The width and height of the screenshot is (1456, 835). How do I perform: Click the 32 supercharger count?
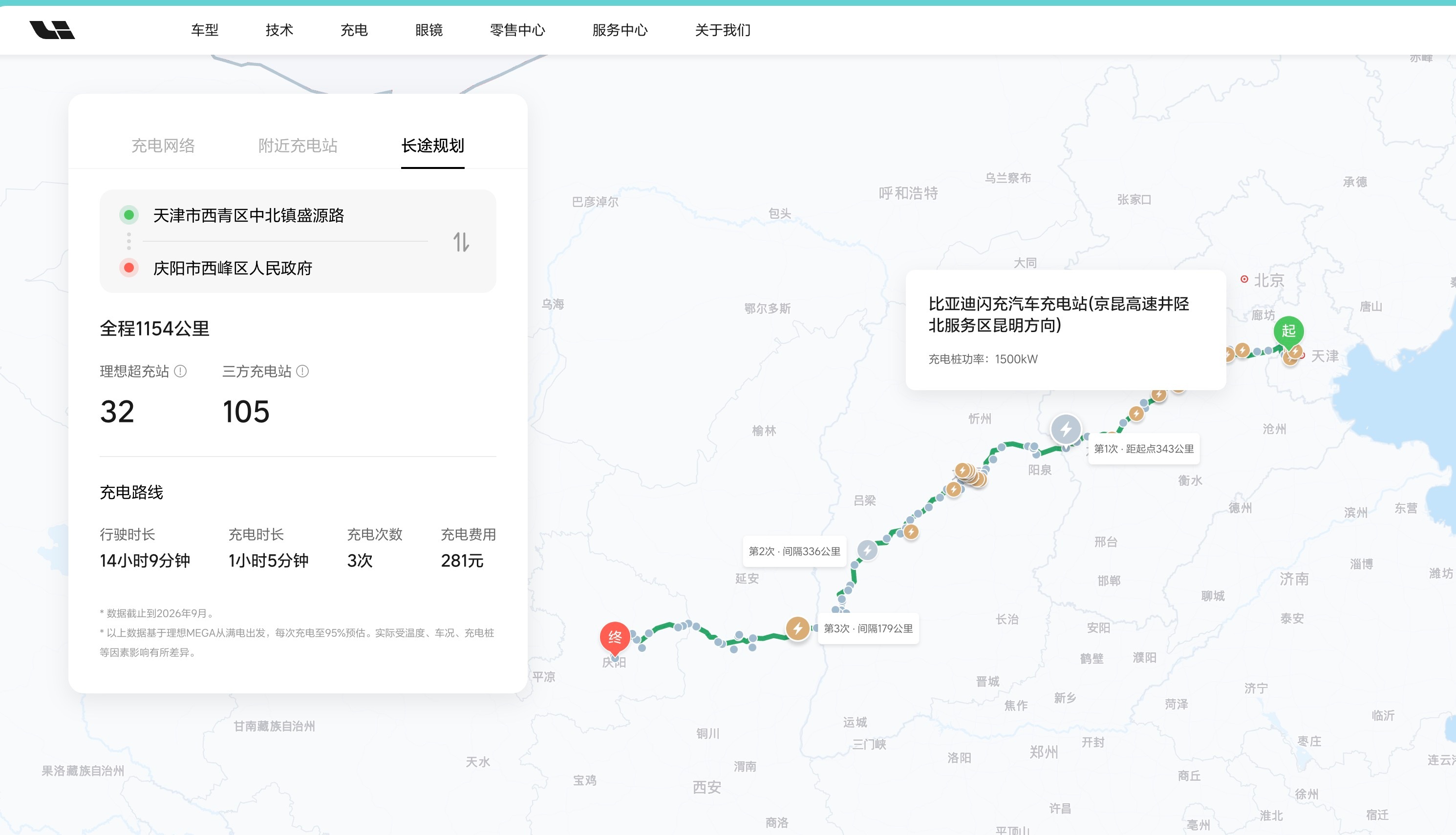pos(117,412)
